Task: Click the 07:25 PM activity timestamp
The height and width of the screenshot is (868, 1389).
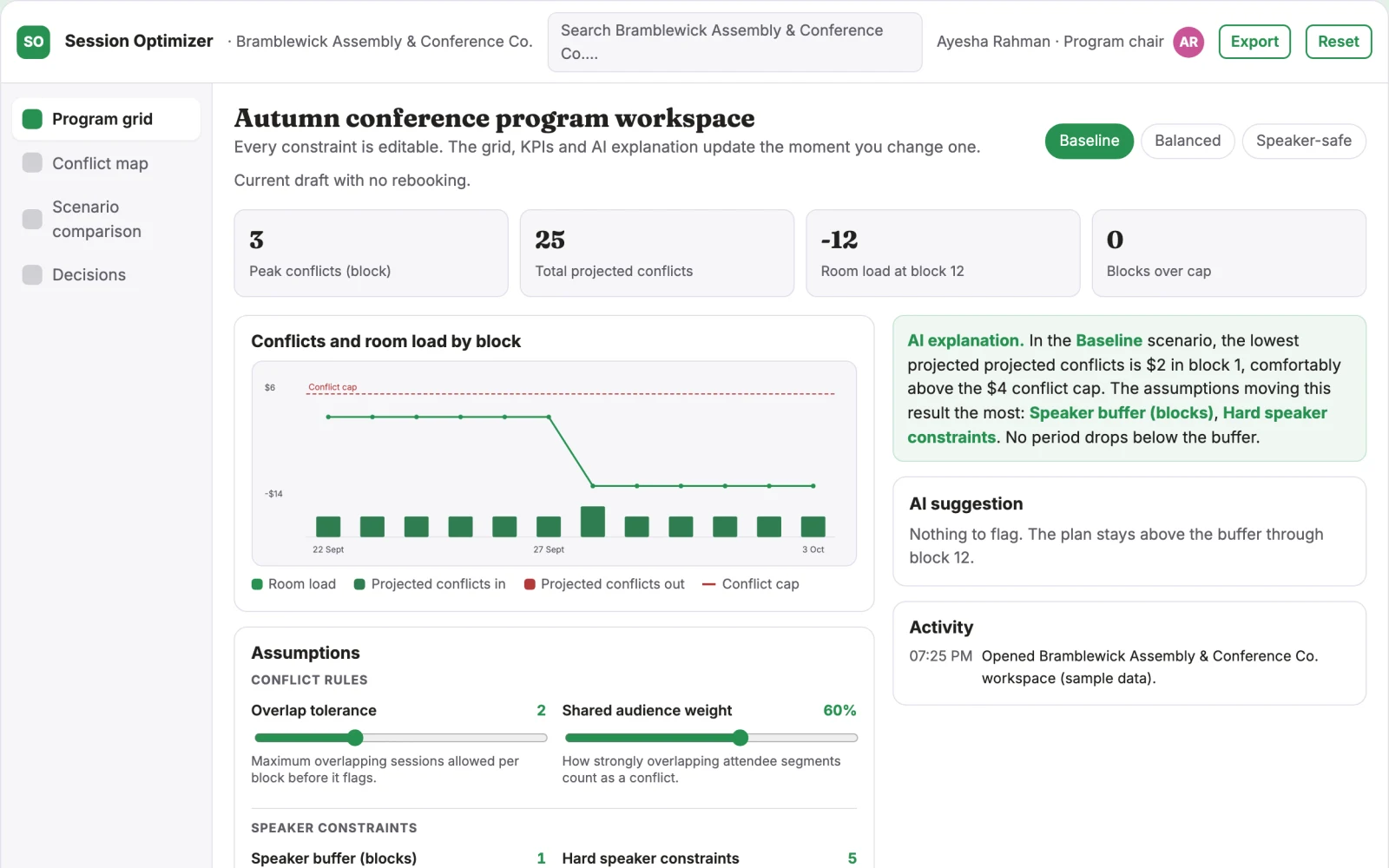Action: click(x=940, y=656)
